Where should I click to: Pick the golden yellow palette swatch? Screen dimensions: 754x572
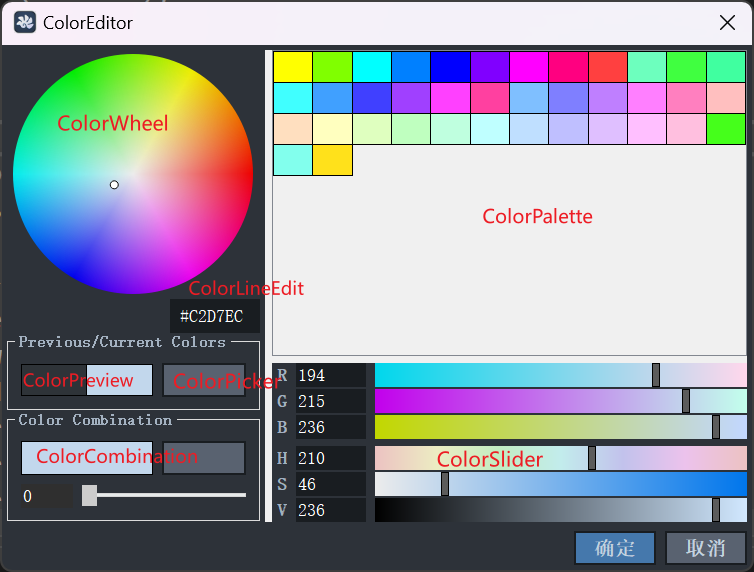(x=332, y=160)
